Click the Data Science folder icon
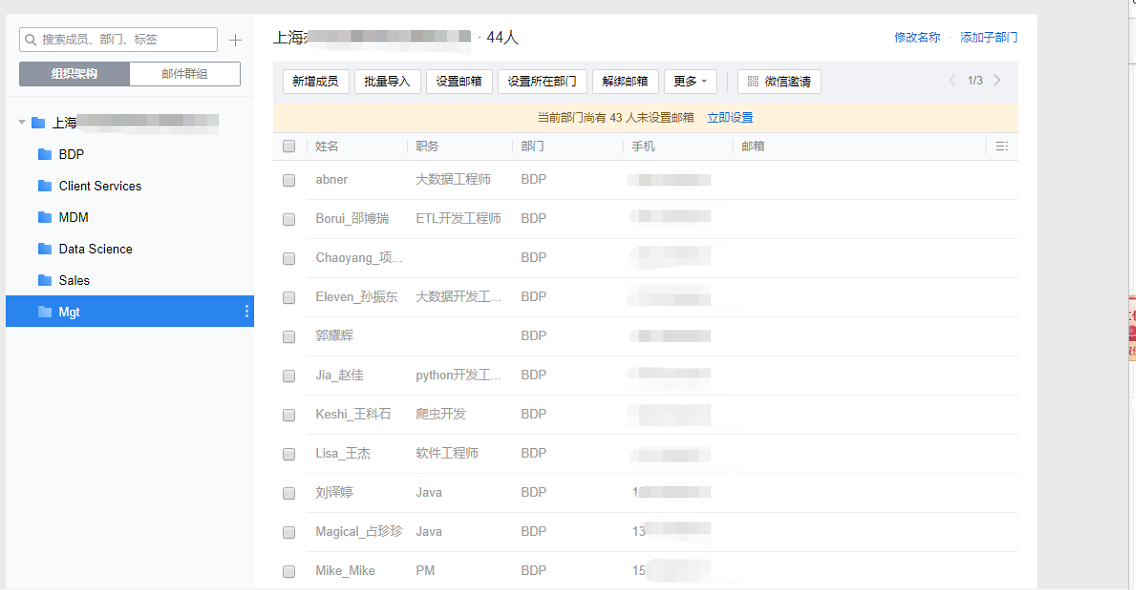 [x=46, y=249]
